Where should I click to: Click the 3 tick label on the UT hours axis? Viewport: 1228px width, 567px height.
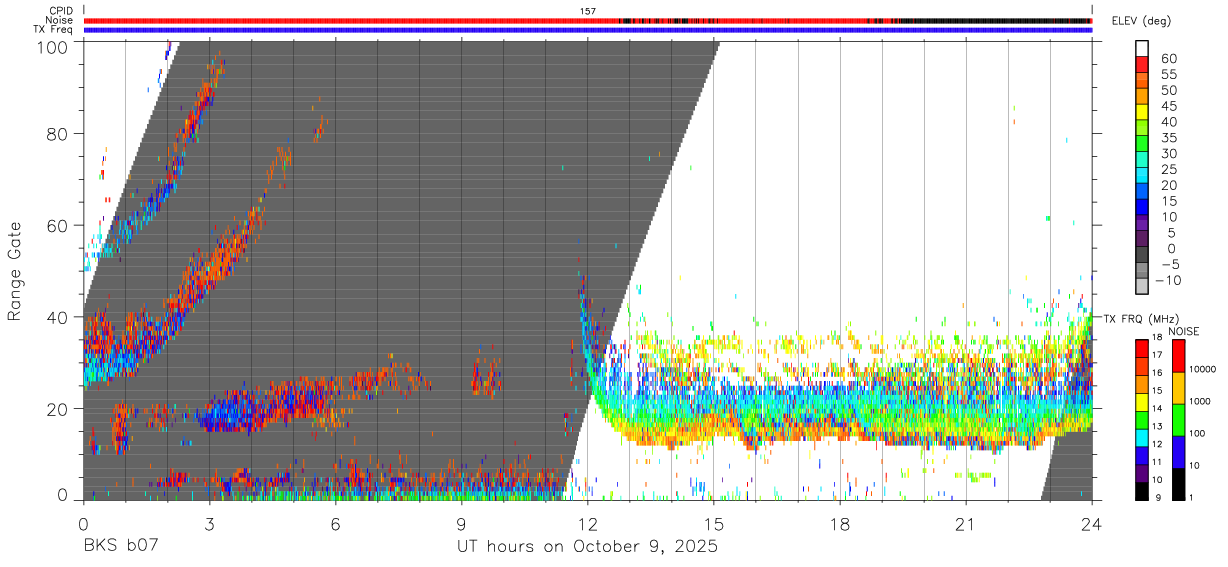coord(209,523)
